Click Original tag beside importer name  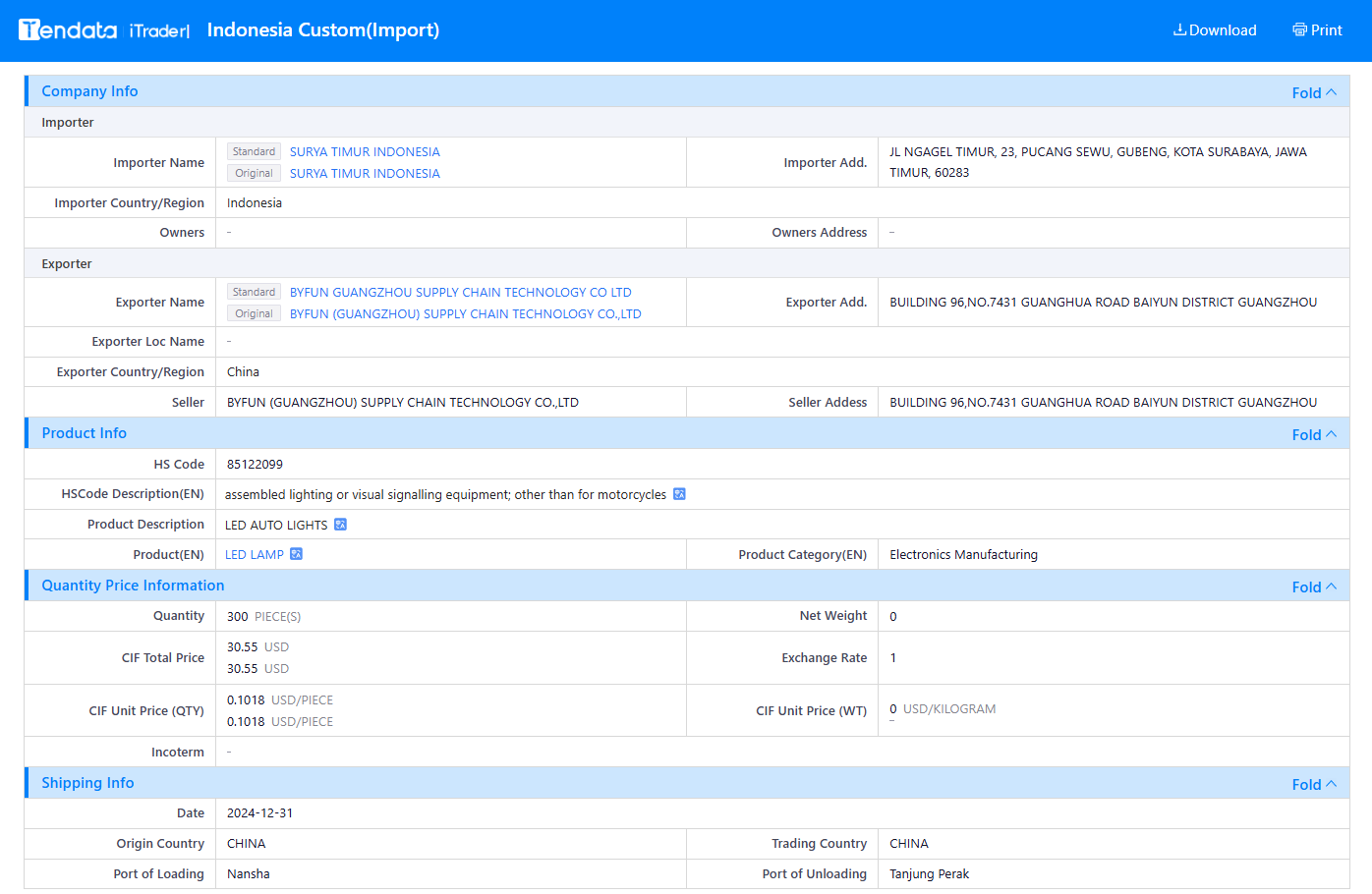click(x=254, y=173)
